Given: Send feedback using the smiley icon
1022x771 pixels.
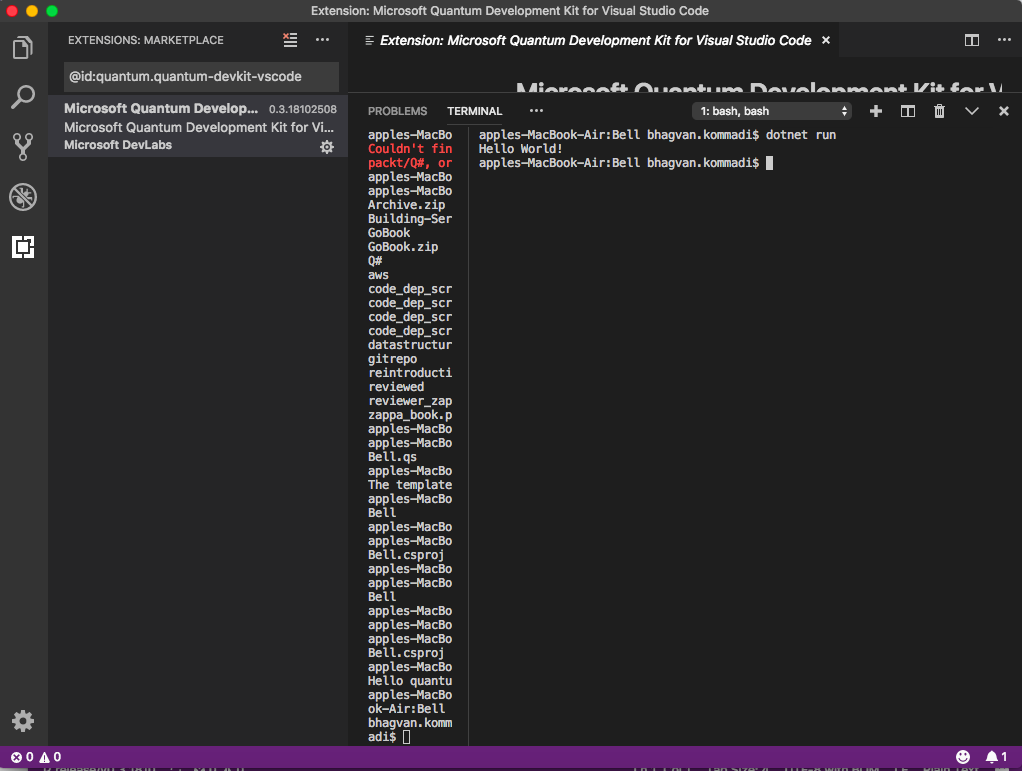Looking at the screenshot, I should pyautogui.click(x=962, y=757).
